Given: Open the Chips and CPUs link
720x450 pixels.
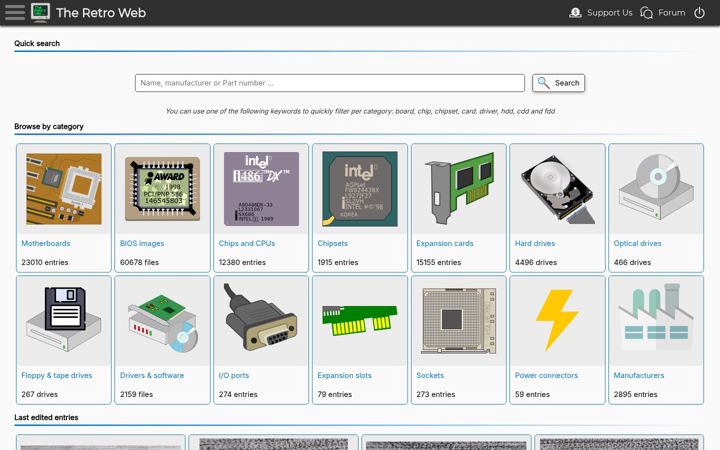Looking at the screenshot, I should click(247, 243).
